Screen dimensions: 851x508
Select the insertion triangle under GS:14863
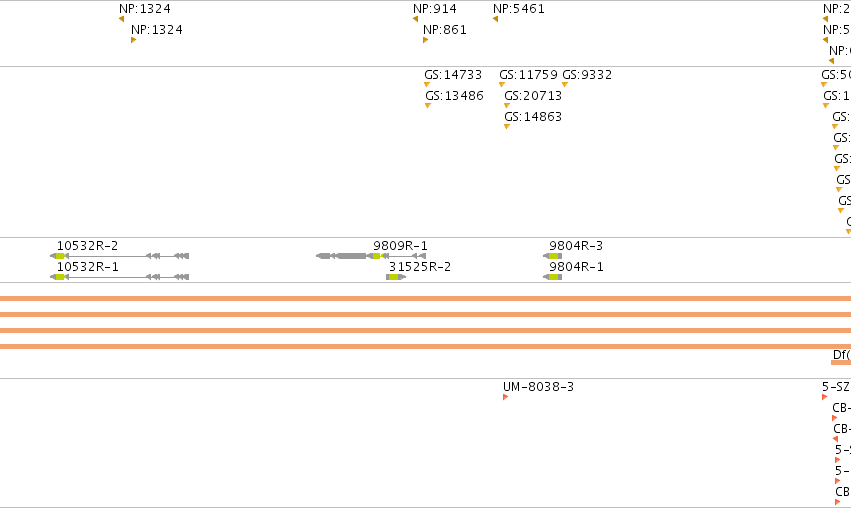click(x=507, y=127)
